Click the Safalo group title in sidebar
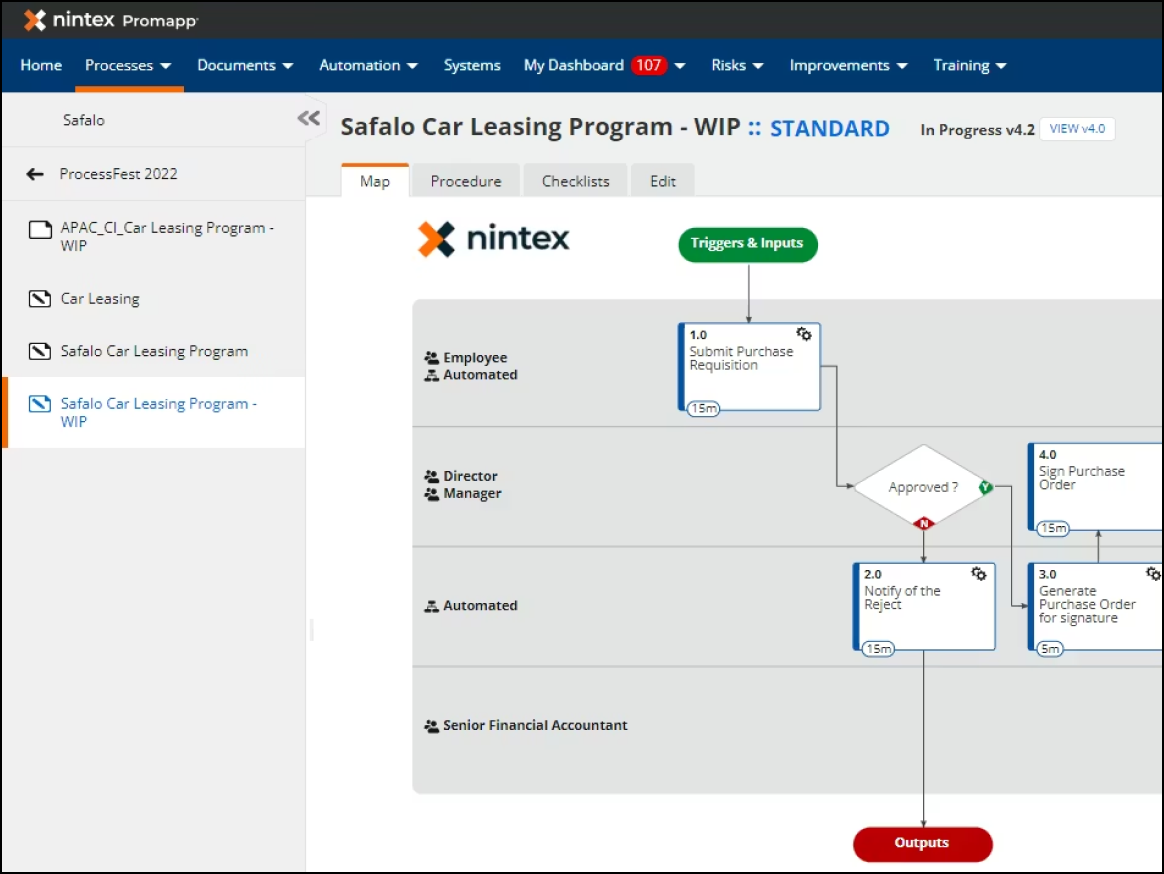 tap(84, 120)
